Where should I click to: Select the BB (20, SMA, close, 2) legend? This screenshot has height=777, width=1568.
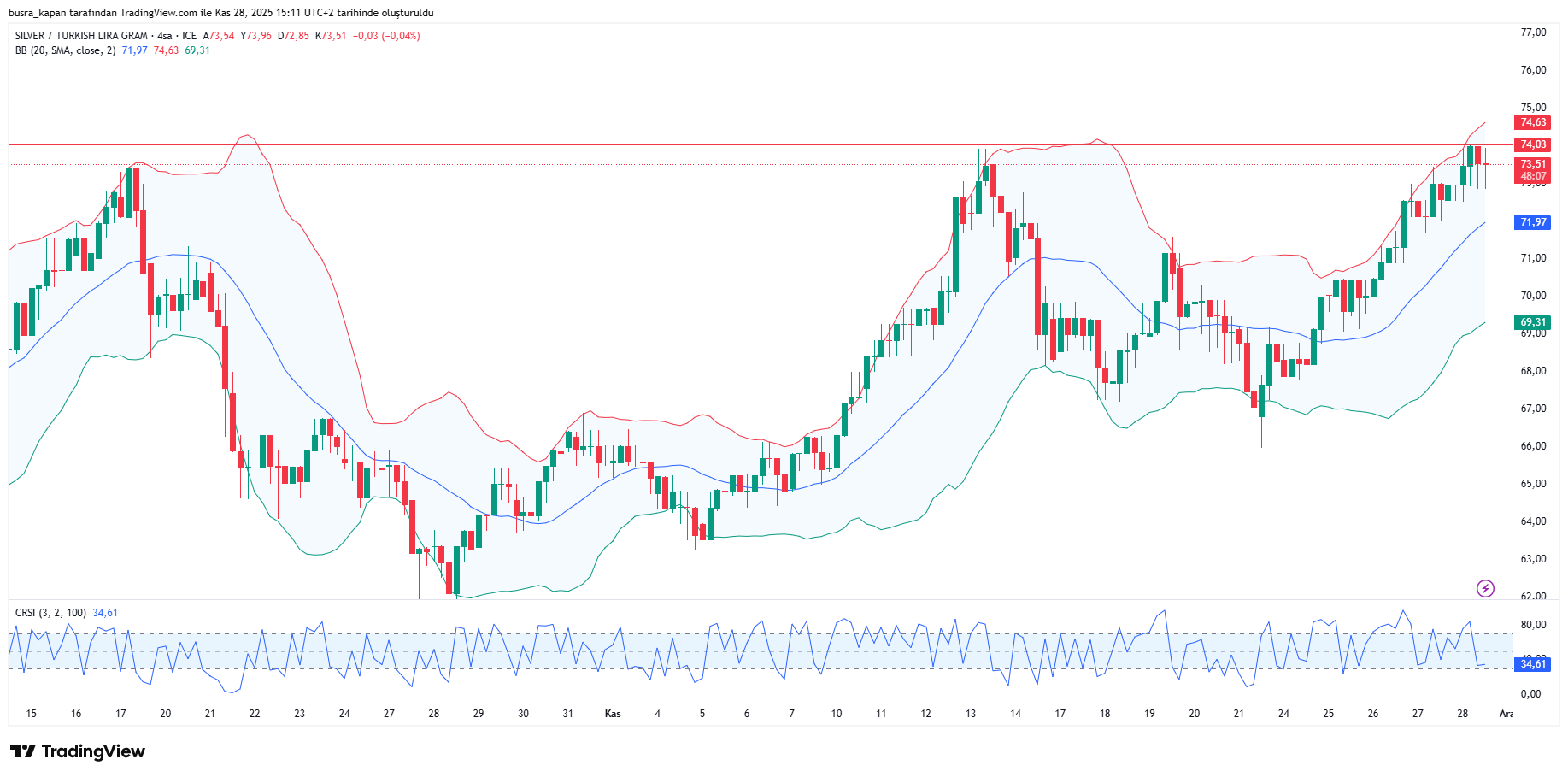coord(65,50)
